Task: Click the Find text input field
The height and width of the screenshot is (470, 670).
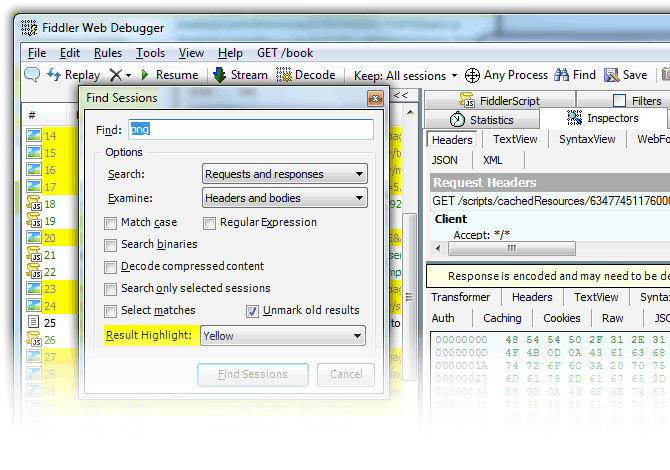Action: click(250, 130)
